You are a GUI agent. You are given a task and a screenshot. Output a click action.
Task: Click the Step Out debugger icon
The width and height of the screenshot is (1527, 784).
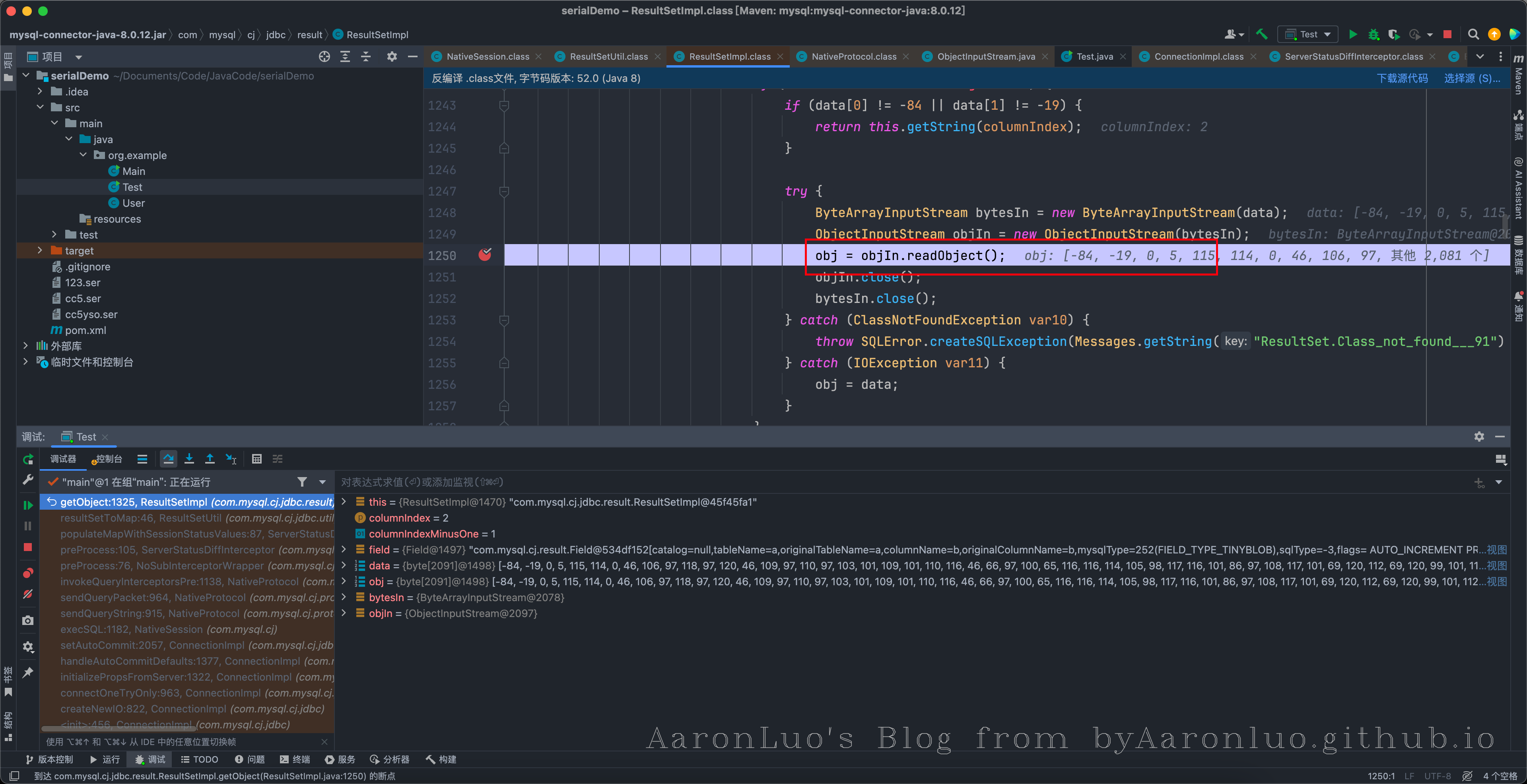coord(210,459)
